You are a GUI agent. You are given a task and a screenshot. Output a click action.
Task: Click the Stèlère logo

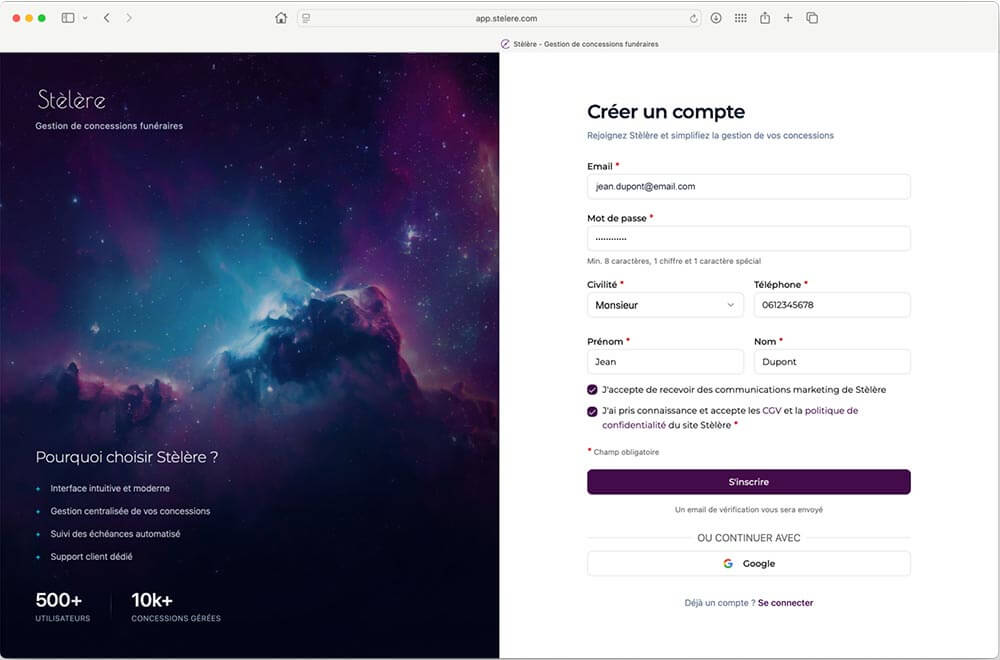(x=71, y=100)
